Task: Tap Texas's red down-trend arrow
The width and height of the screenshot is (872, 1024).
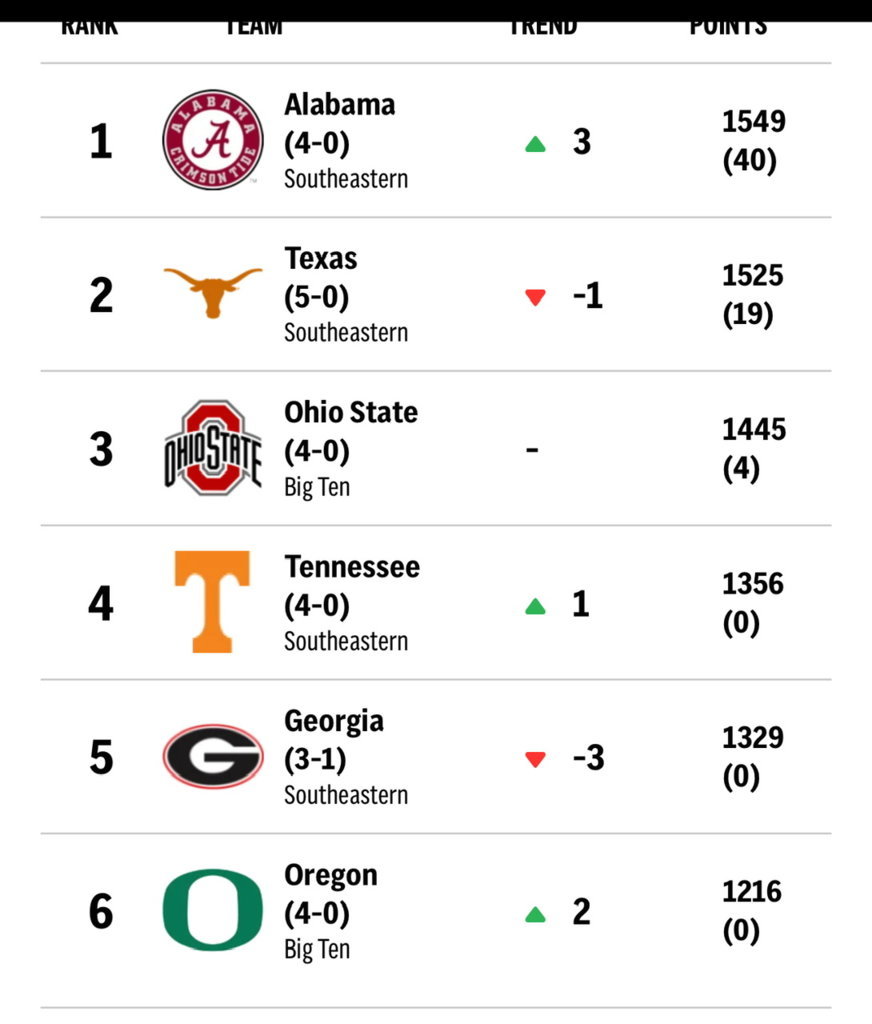Action: 535,298
